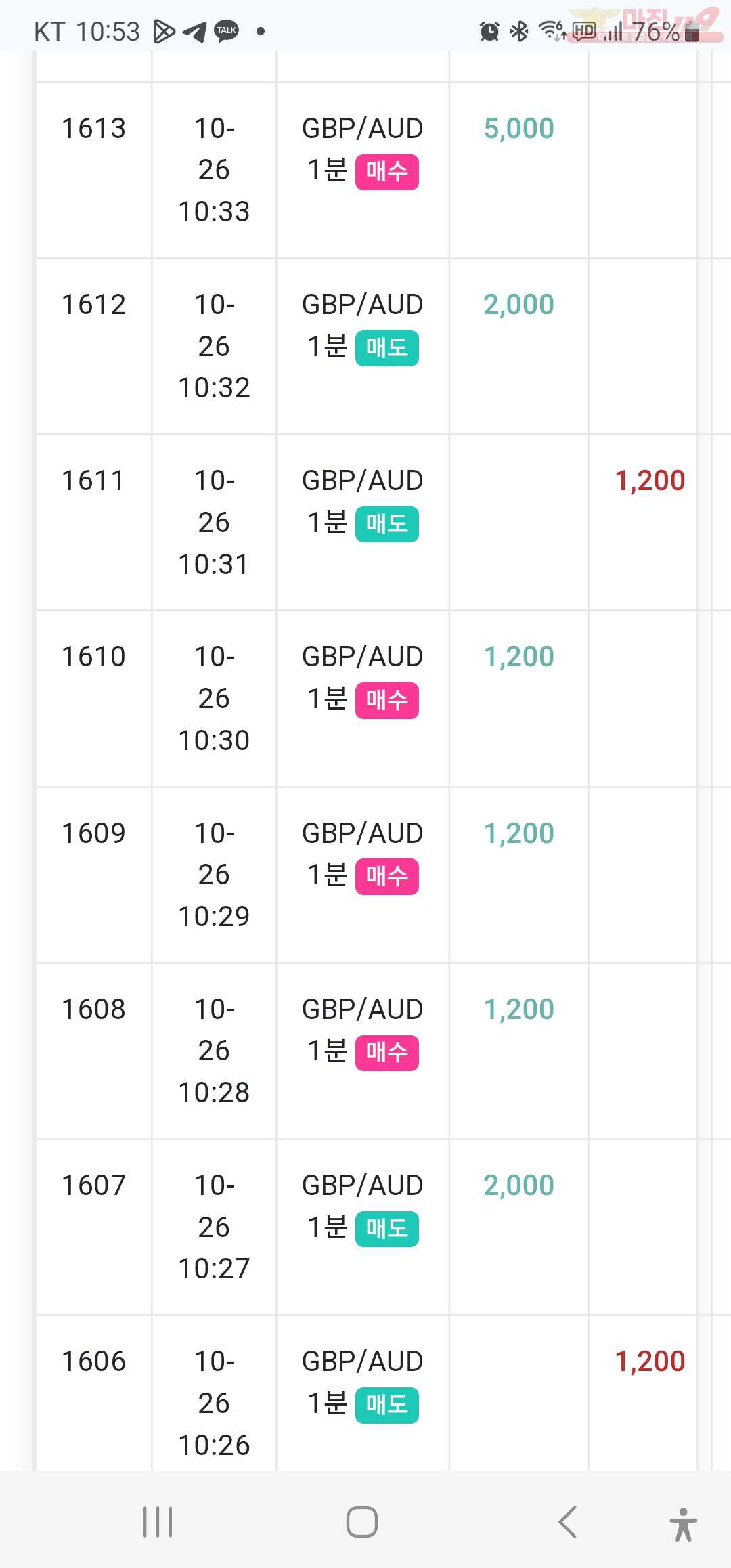Tap the home navigation button icon
The height and width of the screenshot is (1568, 731).
click(362, 1522)
